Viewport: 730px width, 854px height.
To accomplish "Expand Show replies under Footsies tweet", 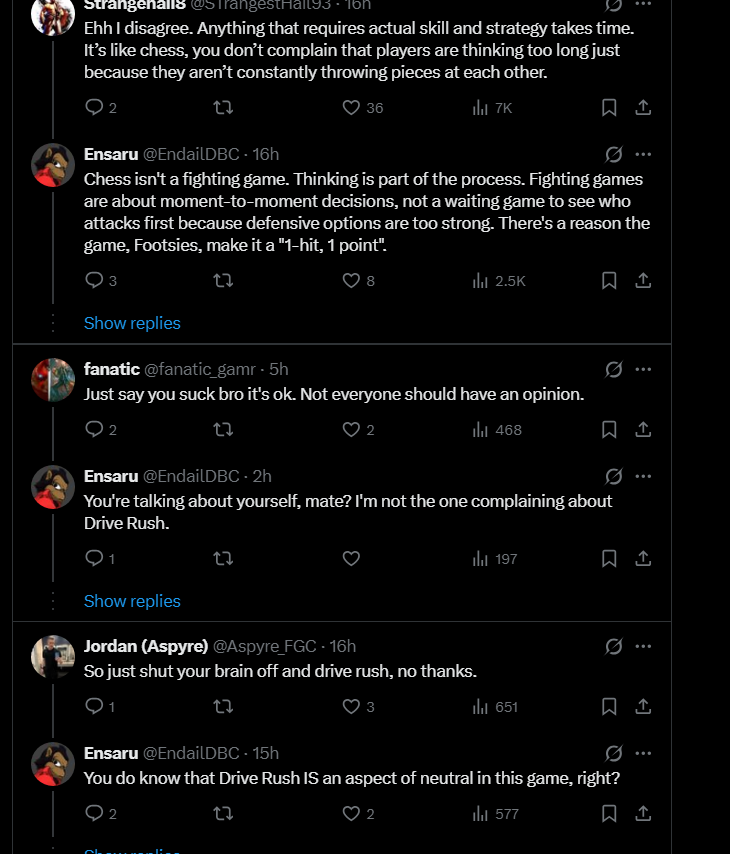I will (x=132, y=323).
